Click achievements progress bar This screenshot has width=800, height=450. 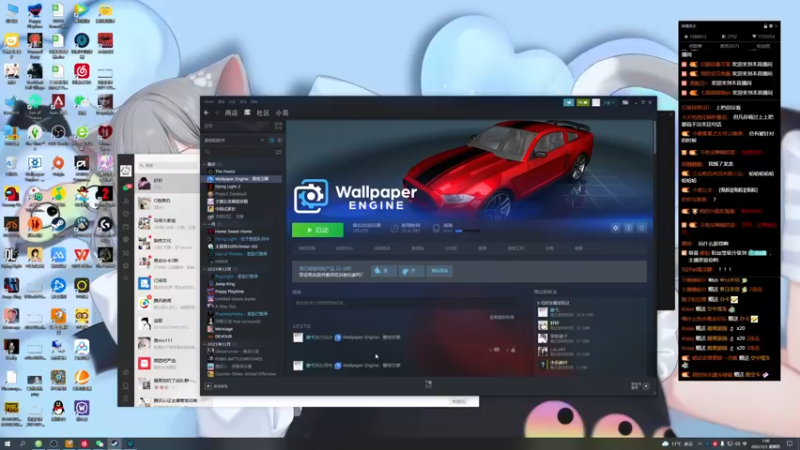coord(467,231)
